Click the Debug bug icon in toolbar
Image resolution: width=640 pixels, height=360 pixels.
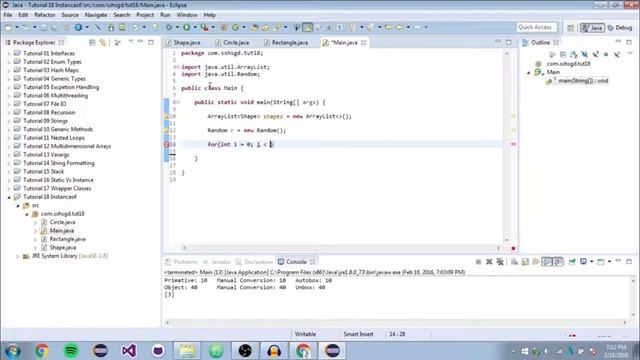[x=169, y=27]
